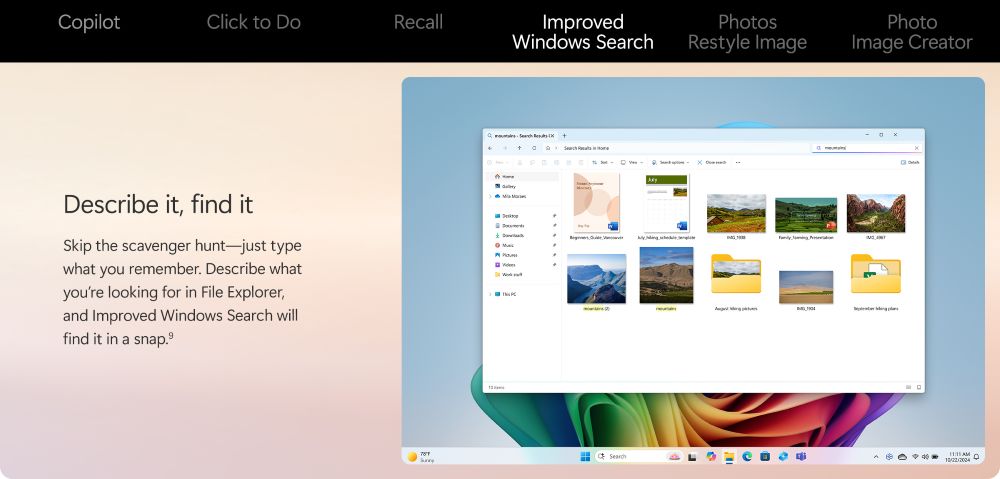Click the Windows Start button in taskbar
Viewport: 1000px width, 479px height.
click(585, 456)
